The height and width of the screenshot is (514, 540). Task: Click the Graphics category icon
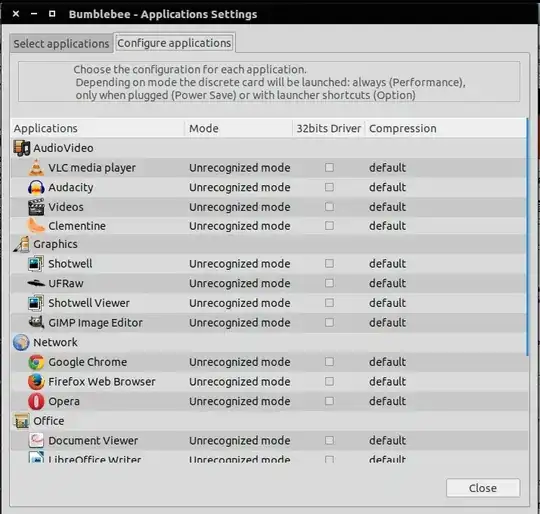point(21,244)
